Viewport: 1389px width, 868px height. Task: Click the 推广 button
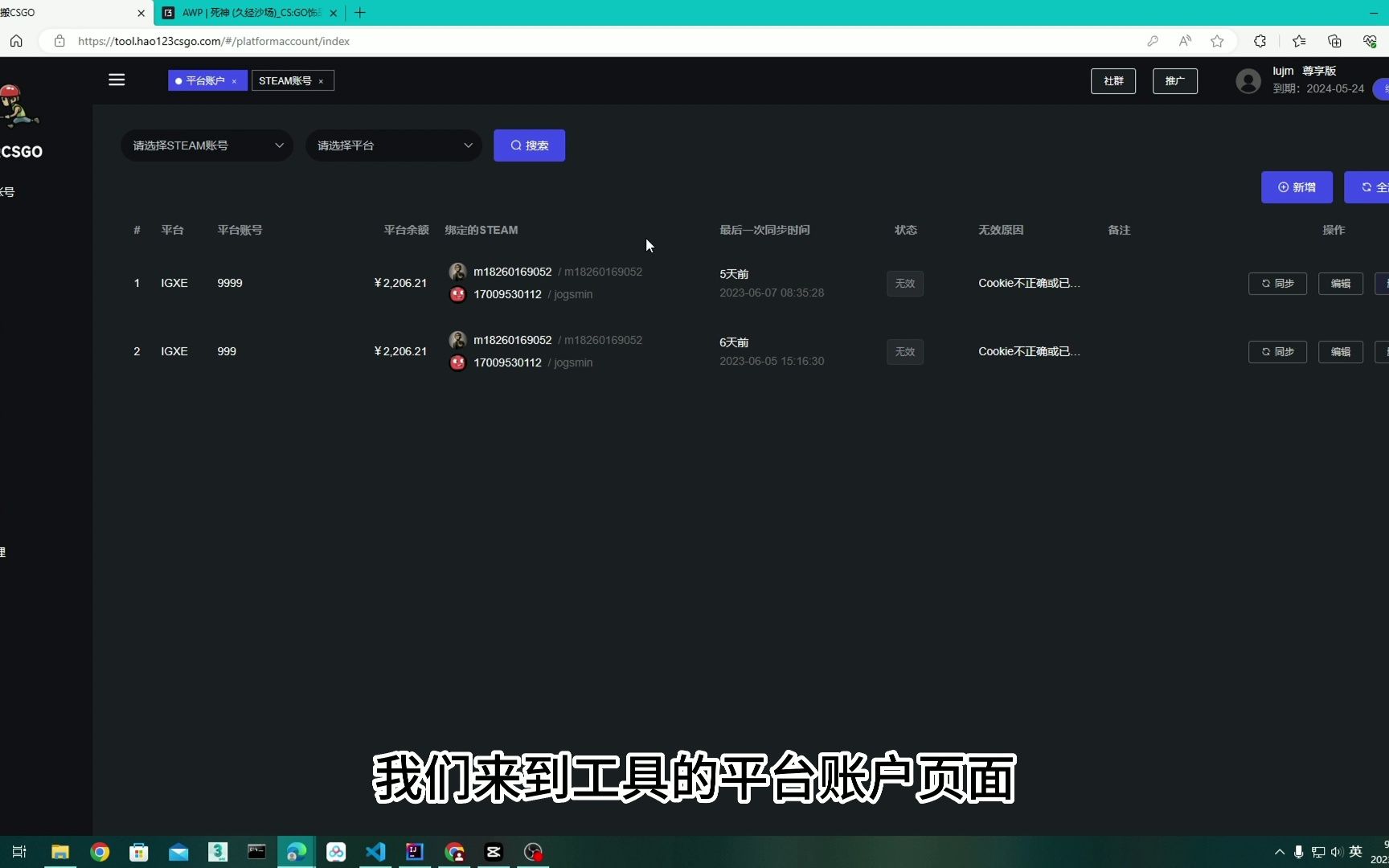(x=1175, y=81)
